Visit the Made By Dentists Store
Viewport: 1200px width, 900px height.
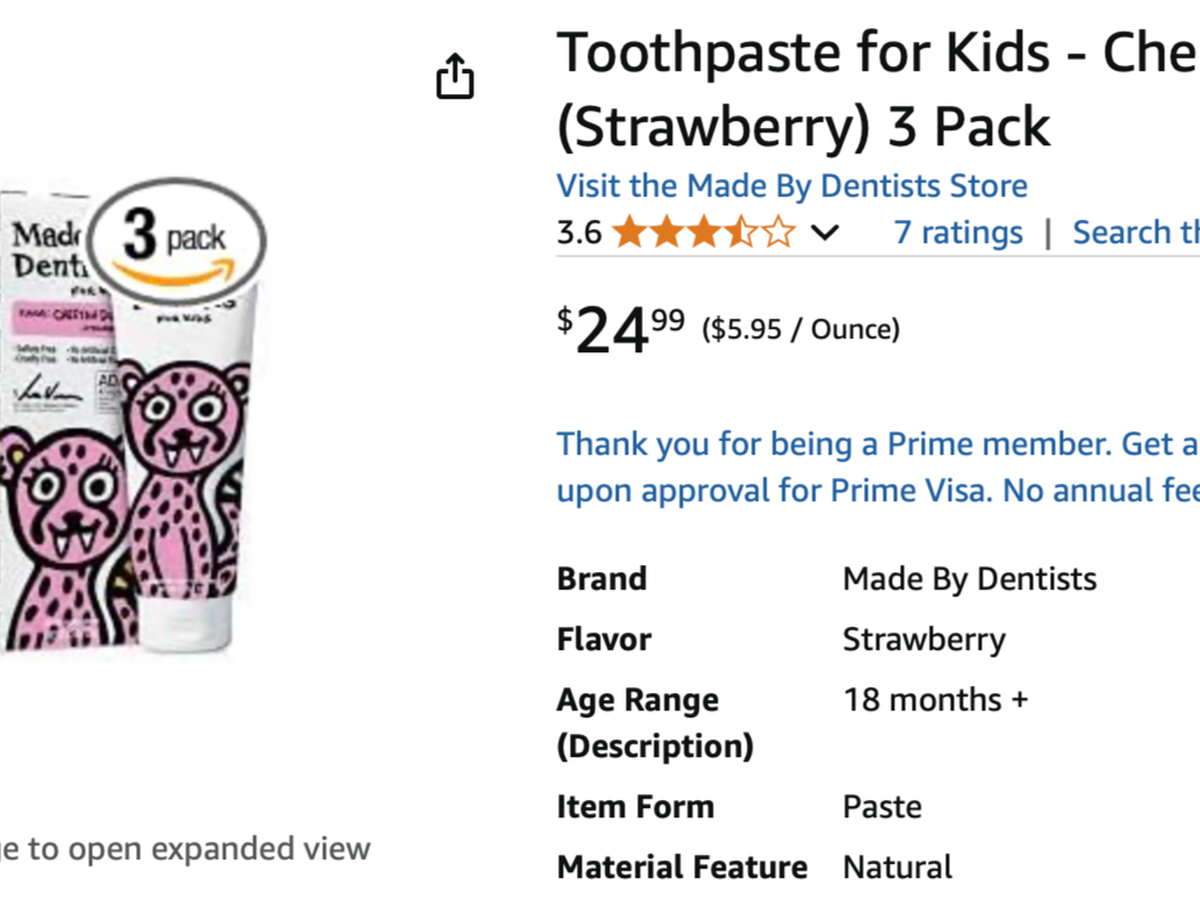(791, 186)
